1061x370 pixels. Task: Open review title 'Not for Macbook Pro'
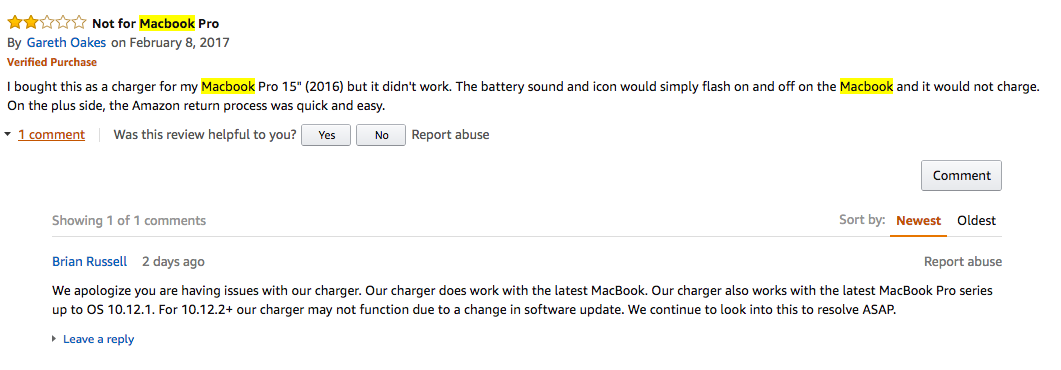[x=156, y=24]
